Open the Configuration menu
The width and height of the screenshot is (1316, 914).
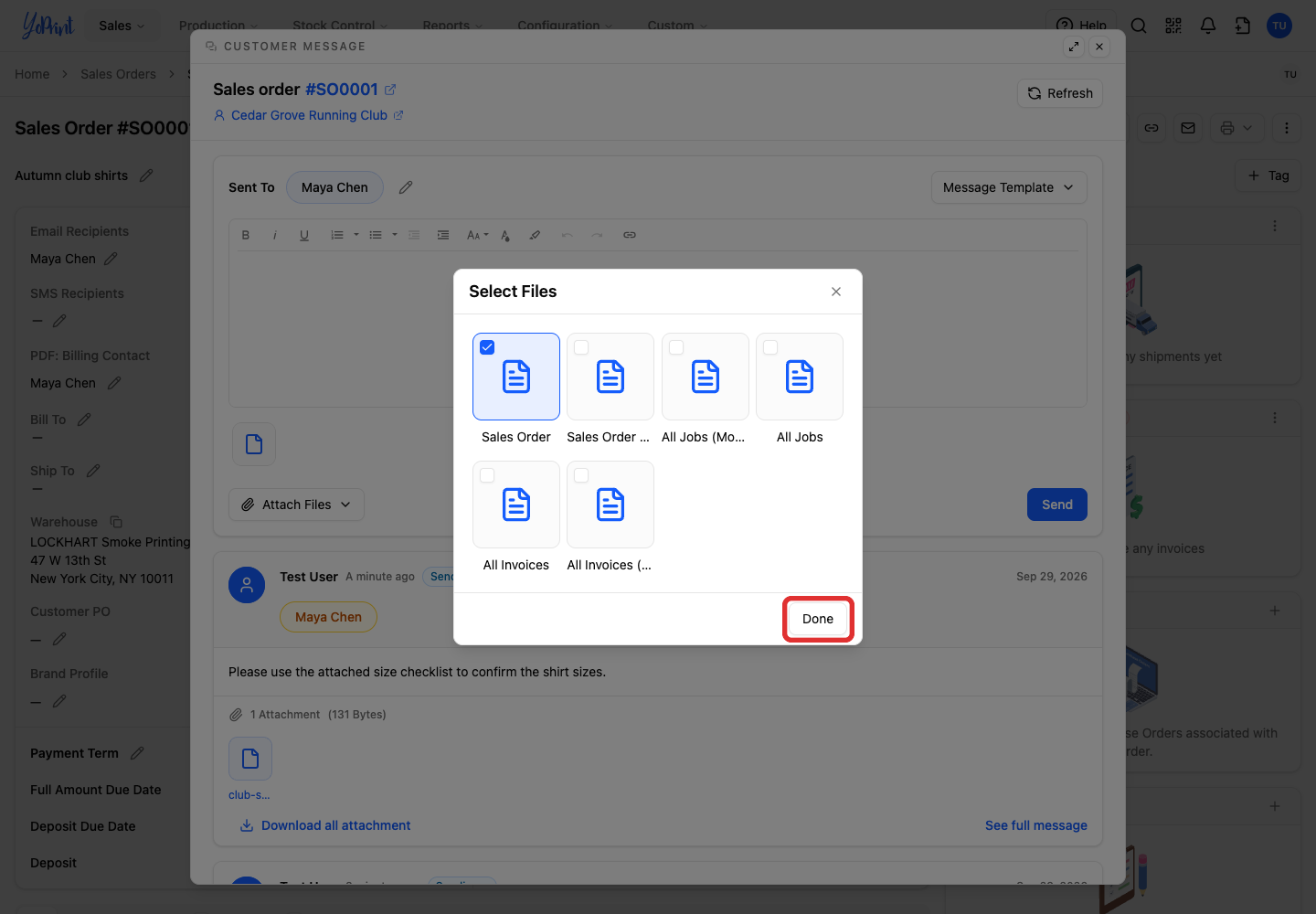(565, 26)
